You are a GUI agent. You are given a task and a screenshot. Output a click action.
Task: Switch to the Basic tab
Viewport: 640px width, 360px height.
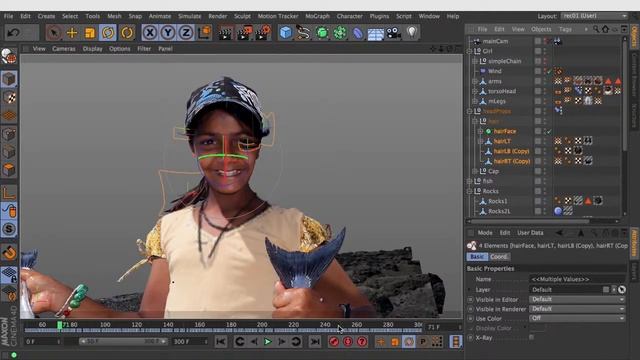click(x=477, y=257)
